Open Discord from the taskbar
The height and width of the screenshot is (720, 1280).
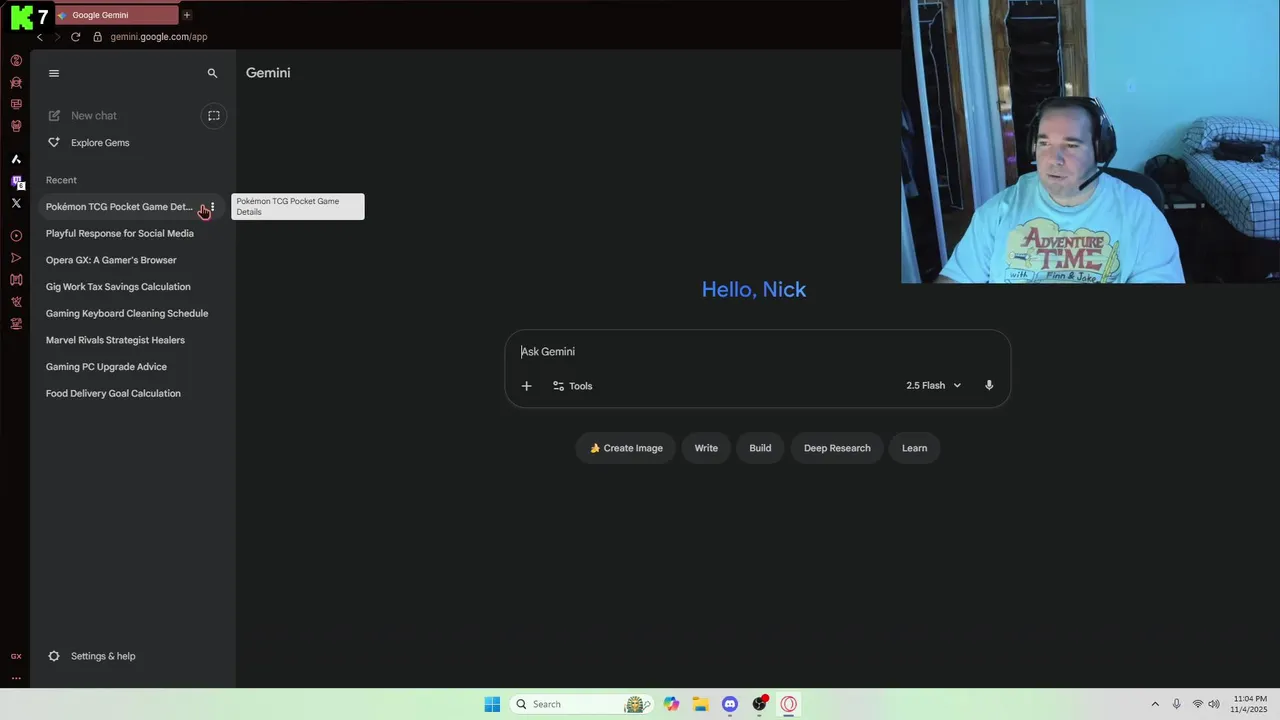coord(730,704)
